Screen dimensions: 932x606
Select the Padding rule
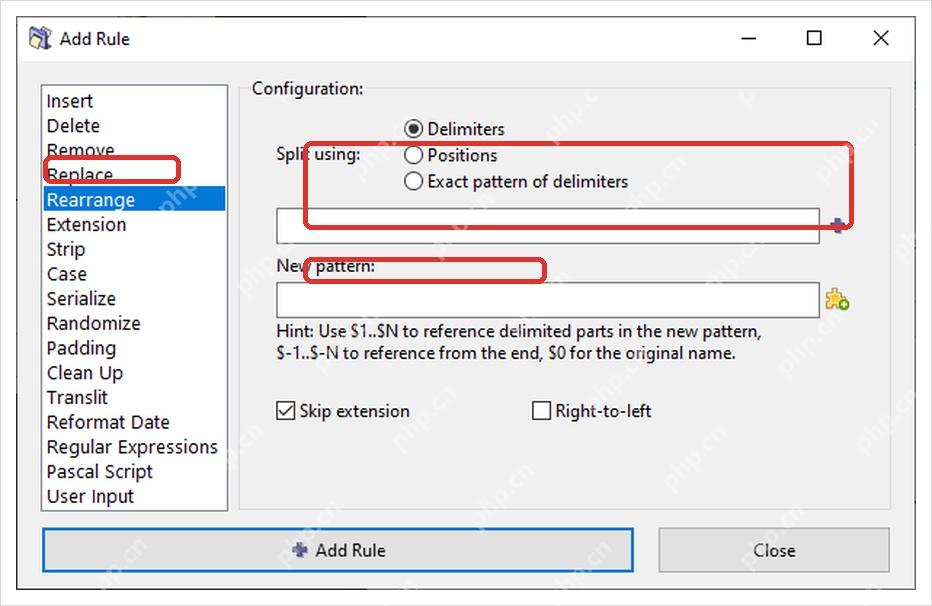pos(134,348)
